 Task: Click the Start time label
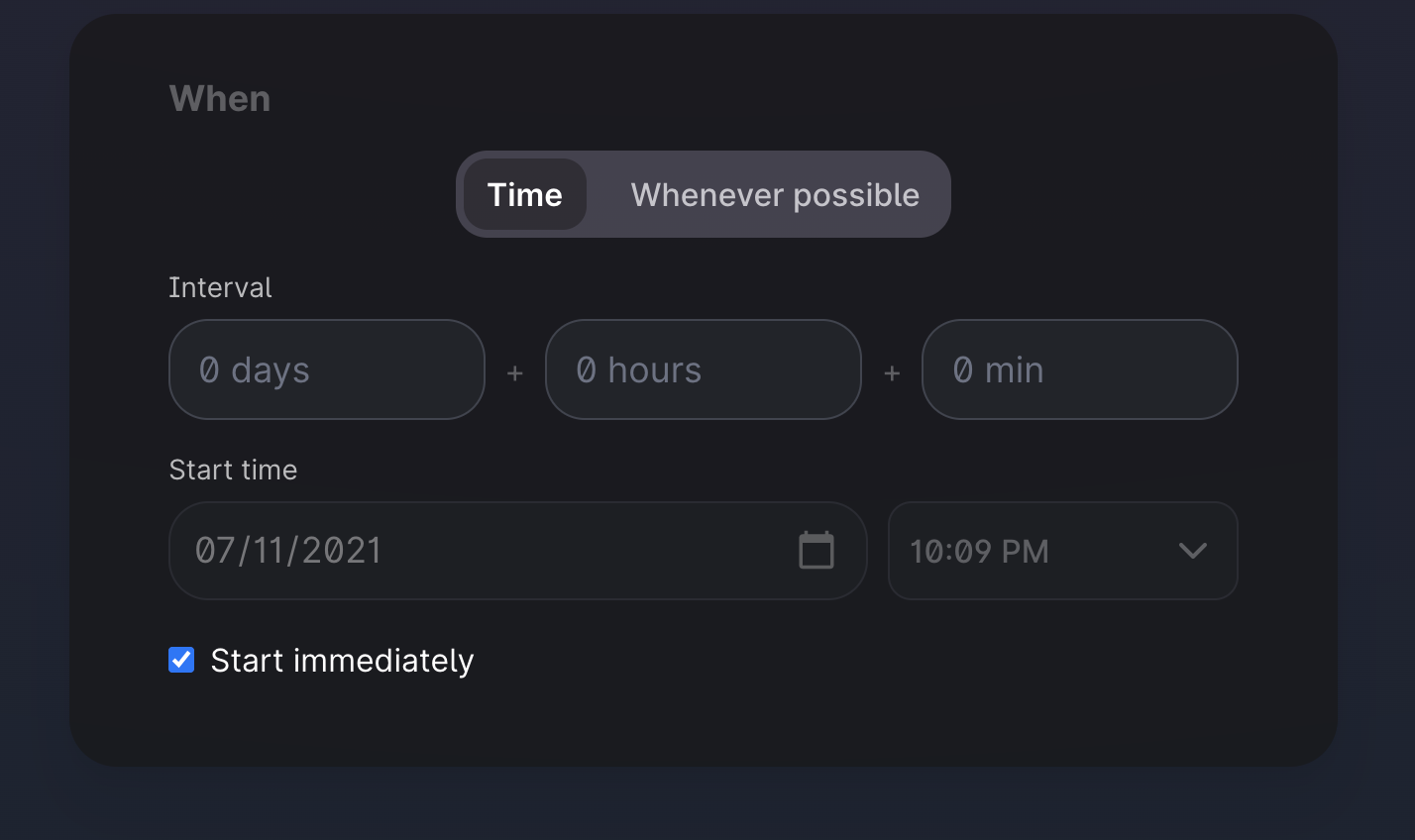(233, 470)
